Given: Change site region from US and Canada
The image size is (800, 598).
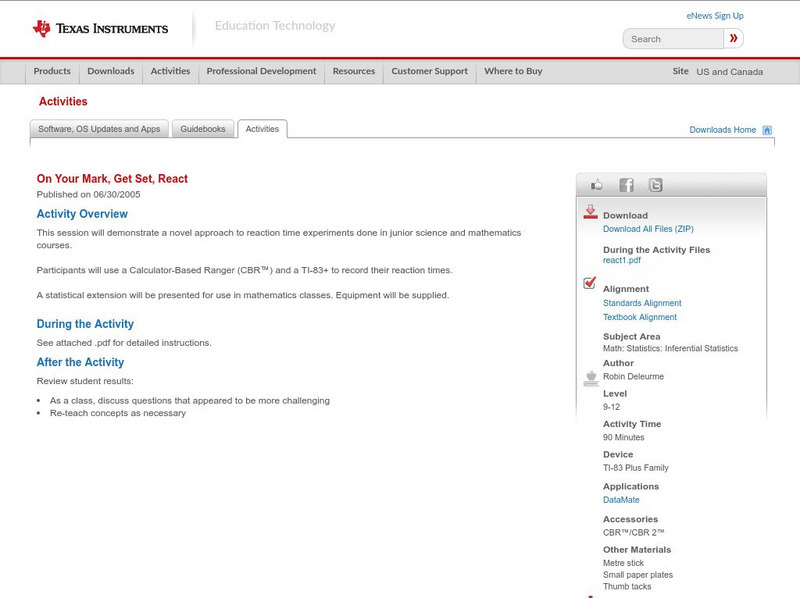Looking at the screenshot, I should [730, 72].
